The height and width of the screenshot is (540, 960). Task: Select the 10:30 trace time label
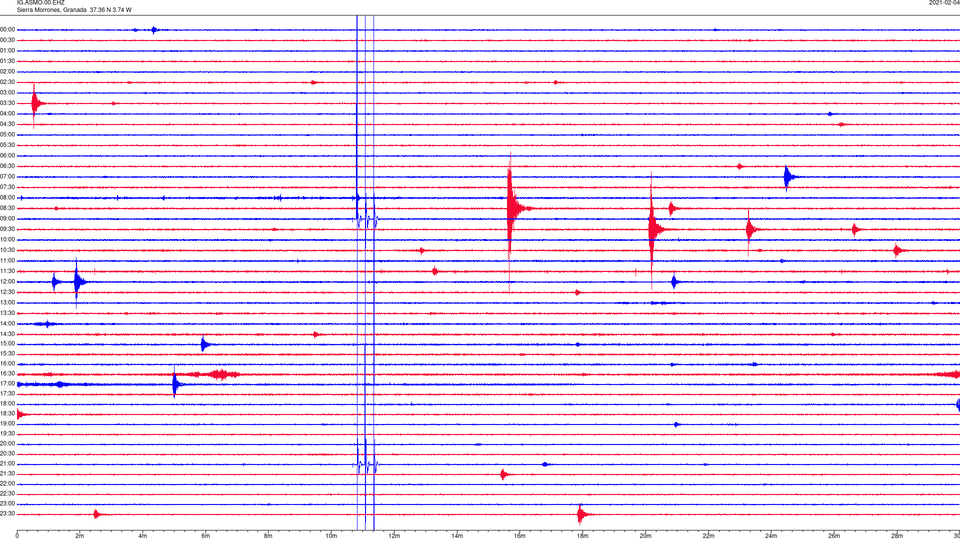[7, 250]
